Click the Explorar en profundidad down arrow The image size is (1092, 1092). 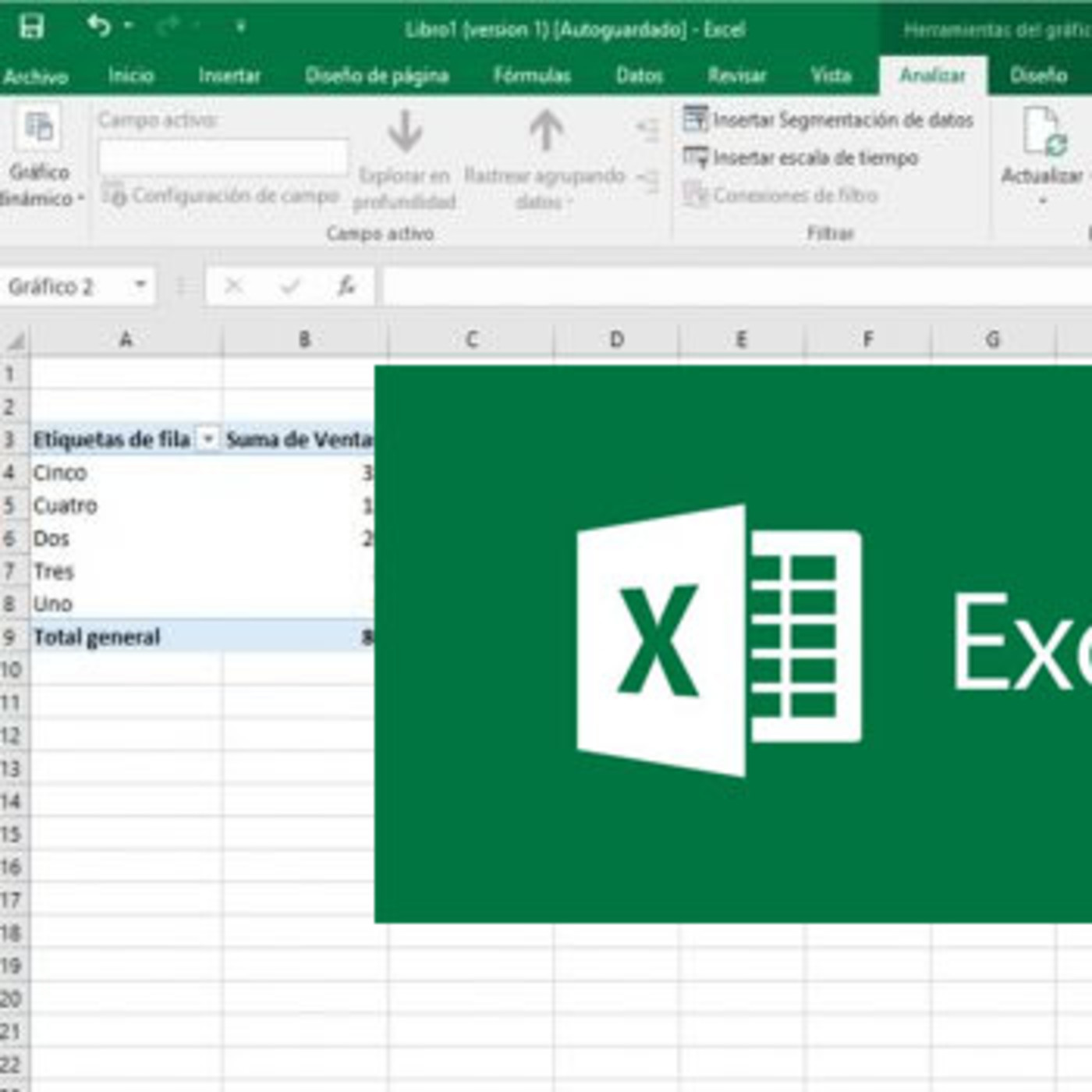(405, 131)
